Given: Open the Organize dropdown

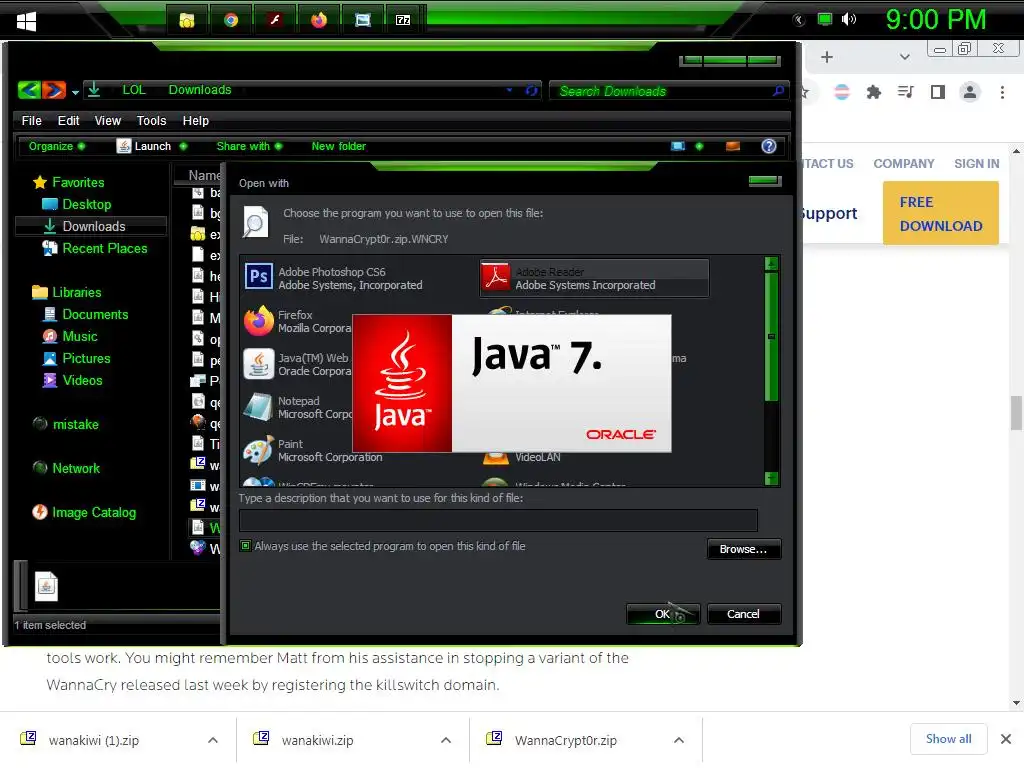Looking at the screenshot, I should [x=57, y=146].
